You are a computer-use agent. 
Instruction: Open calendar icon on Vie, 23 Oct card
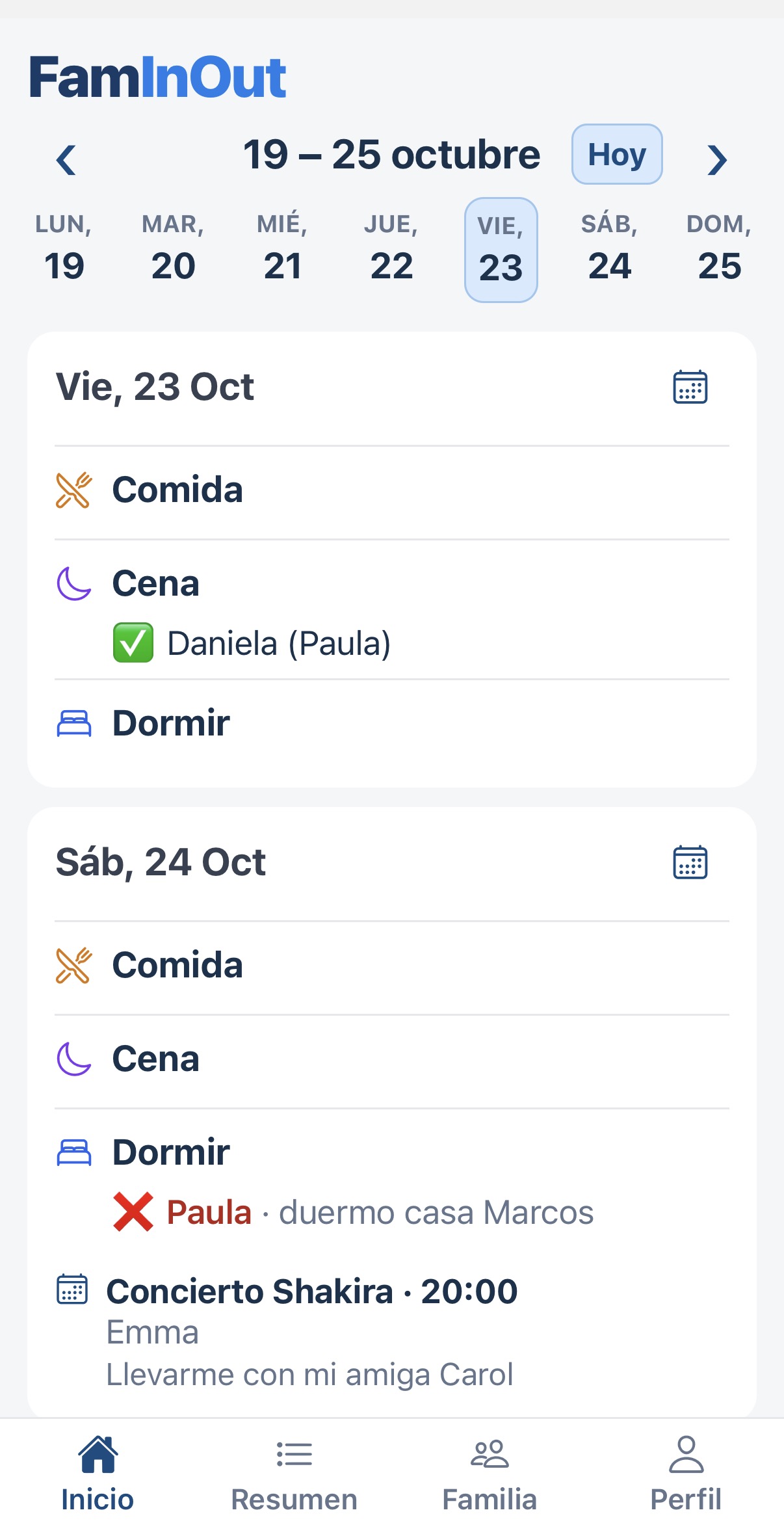point(690,387)
